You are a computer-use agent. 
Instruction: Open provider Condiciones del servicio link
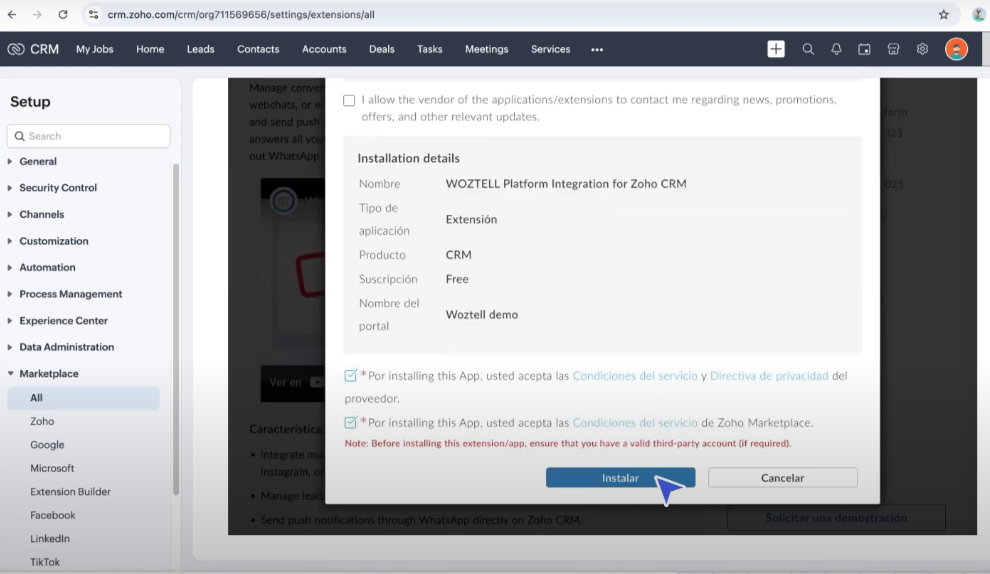click(635, 376)
